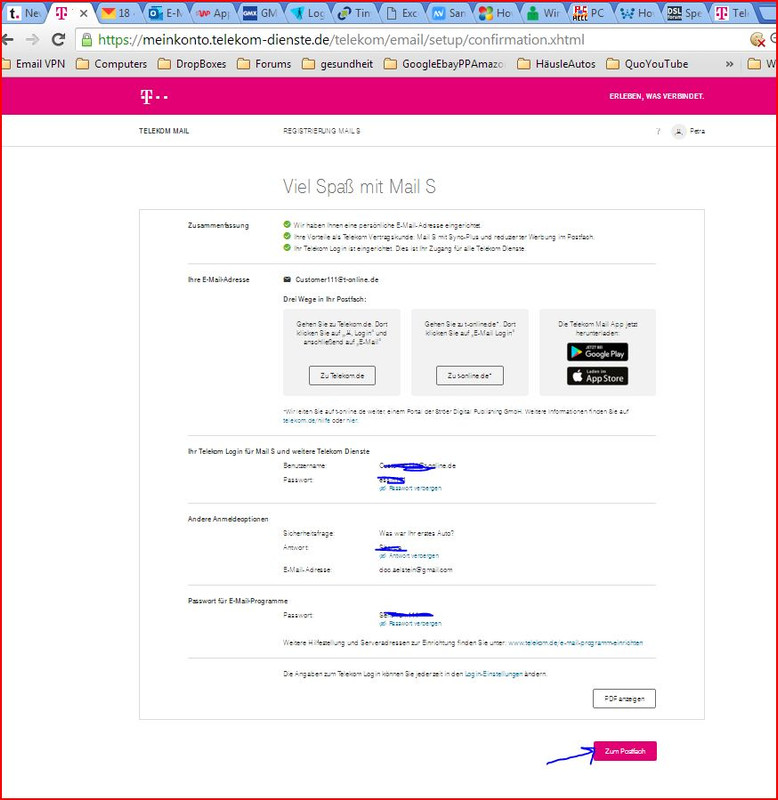Open the telekom.de/hilfe link
Image resolution: width=778 pixels, height=800 pixels.
pyautogui.click(x=305, y=420)
